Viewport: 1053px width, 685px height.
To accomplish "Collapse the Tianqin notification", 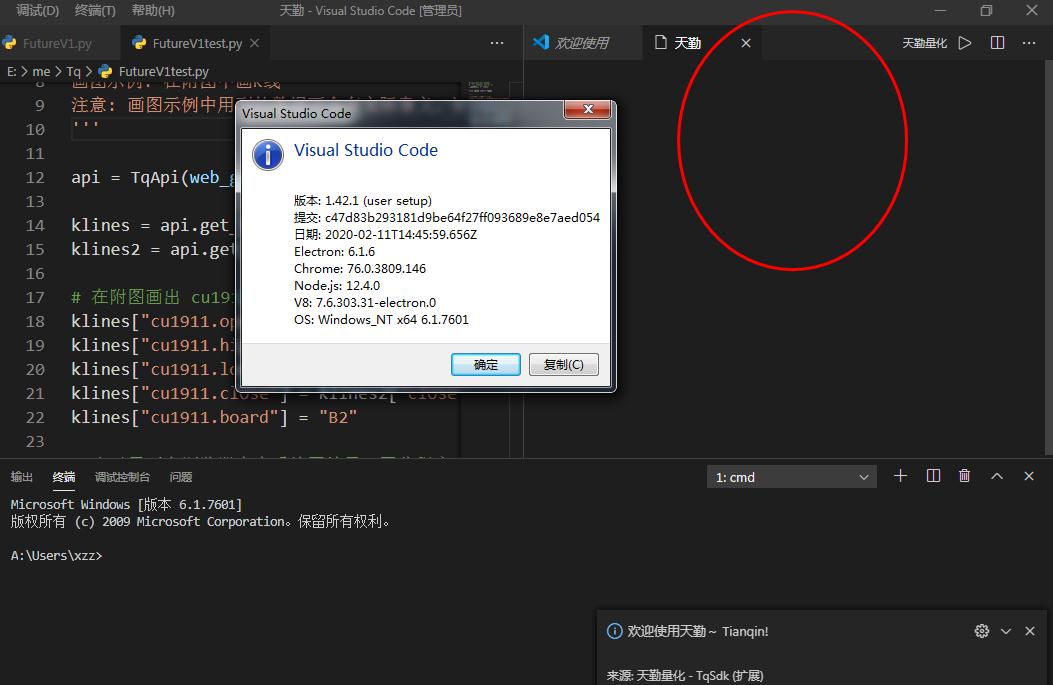I will 1006,631.
